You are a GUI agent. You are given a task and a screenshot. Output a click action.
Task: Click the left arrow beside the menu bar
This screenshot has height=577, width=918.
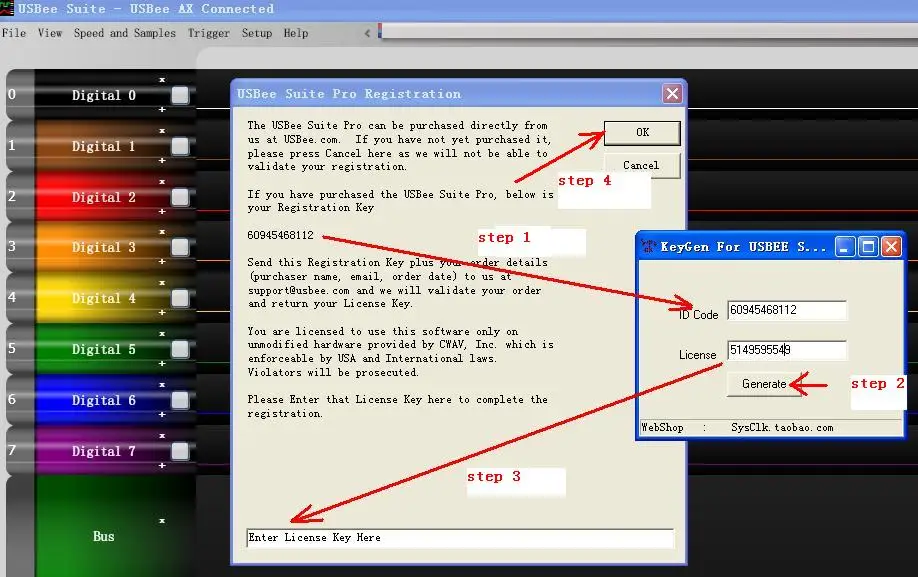(x=367, y=33)
